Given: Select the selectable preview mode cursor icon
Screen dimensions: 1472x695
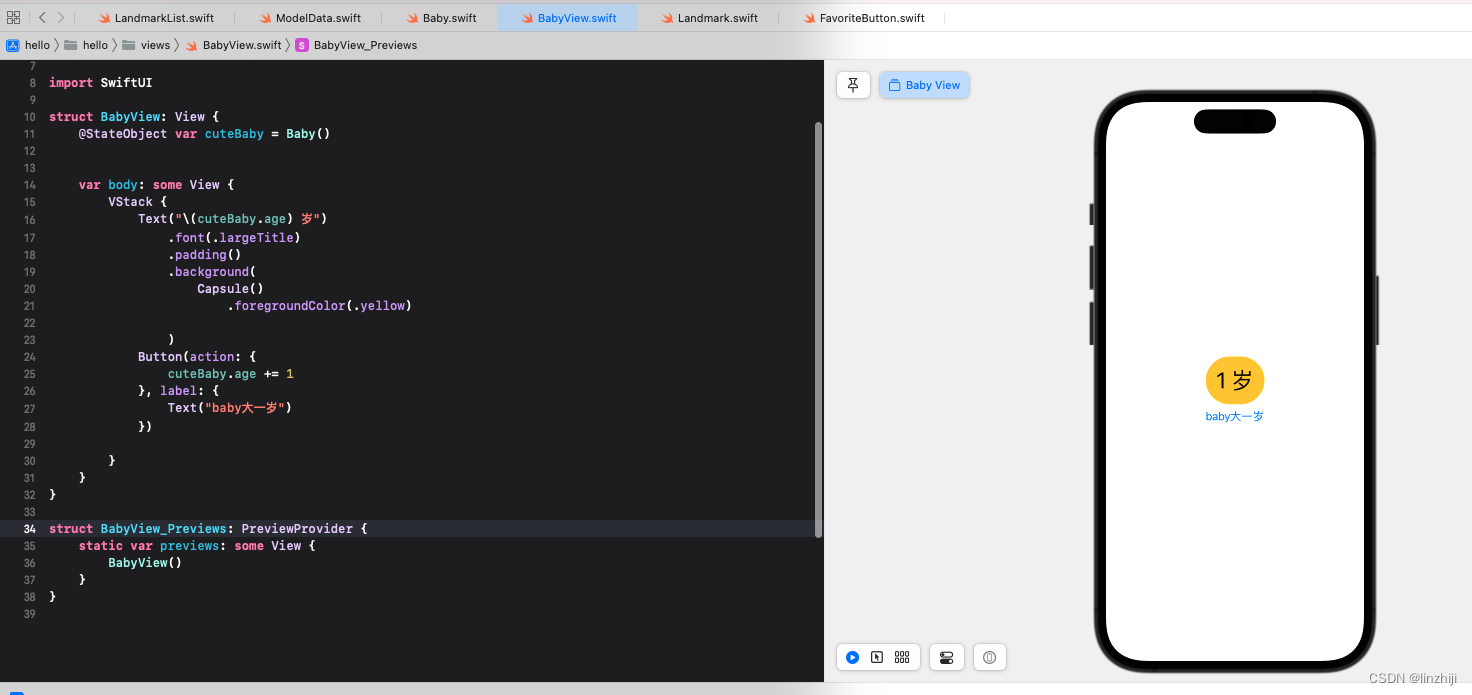Looking at the screenshot, I should (877, 657).
